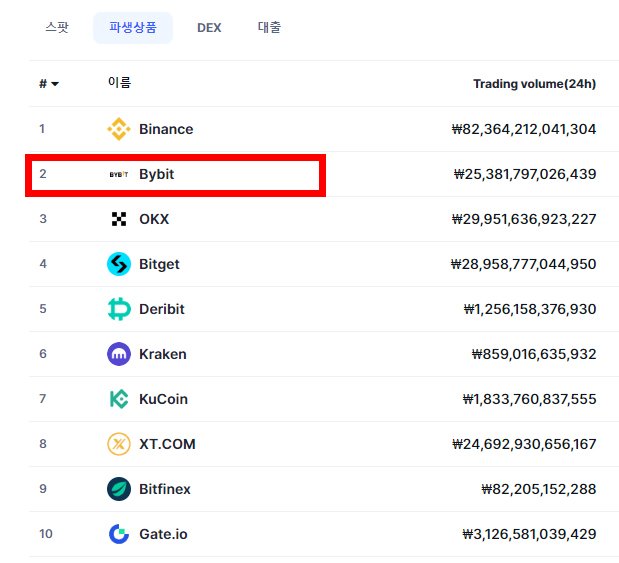Click the Kraken logo icon
The image size is (619, 563).
pyautogui.click(x=118, y=354)
